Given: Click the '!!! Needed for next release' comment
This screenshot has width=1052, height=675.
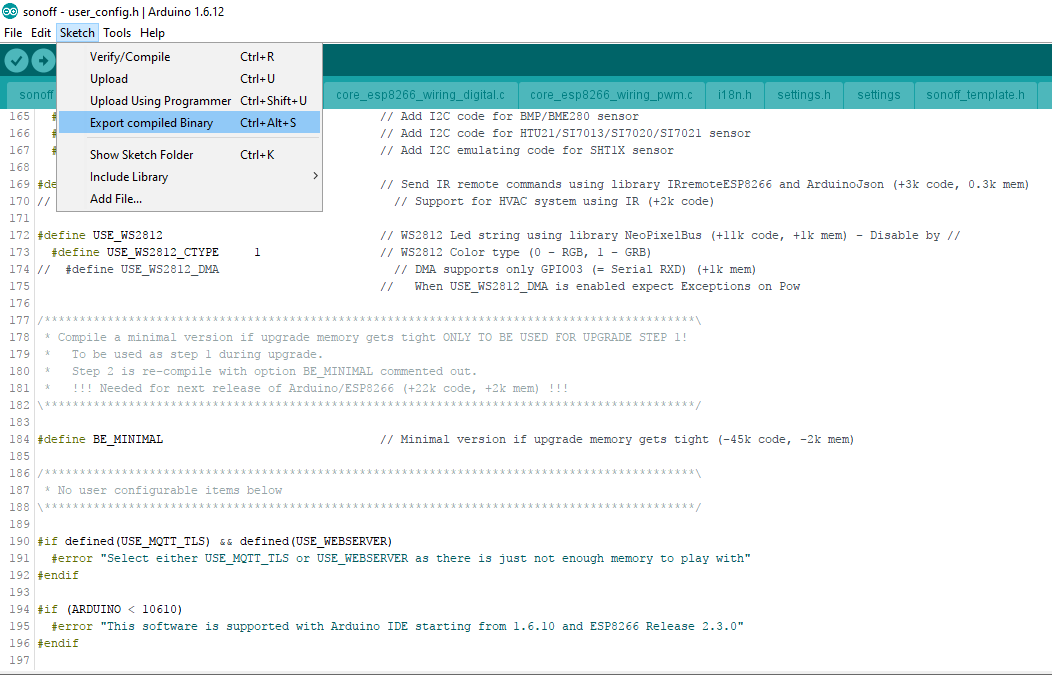Looking at the screenshot, I should click(320, 388).
